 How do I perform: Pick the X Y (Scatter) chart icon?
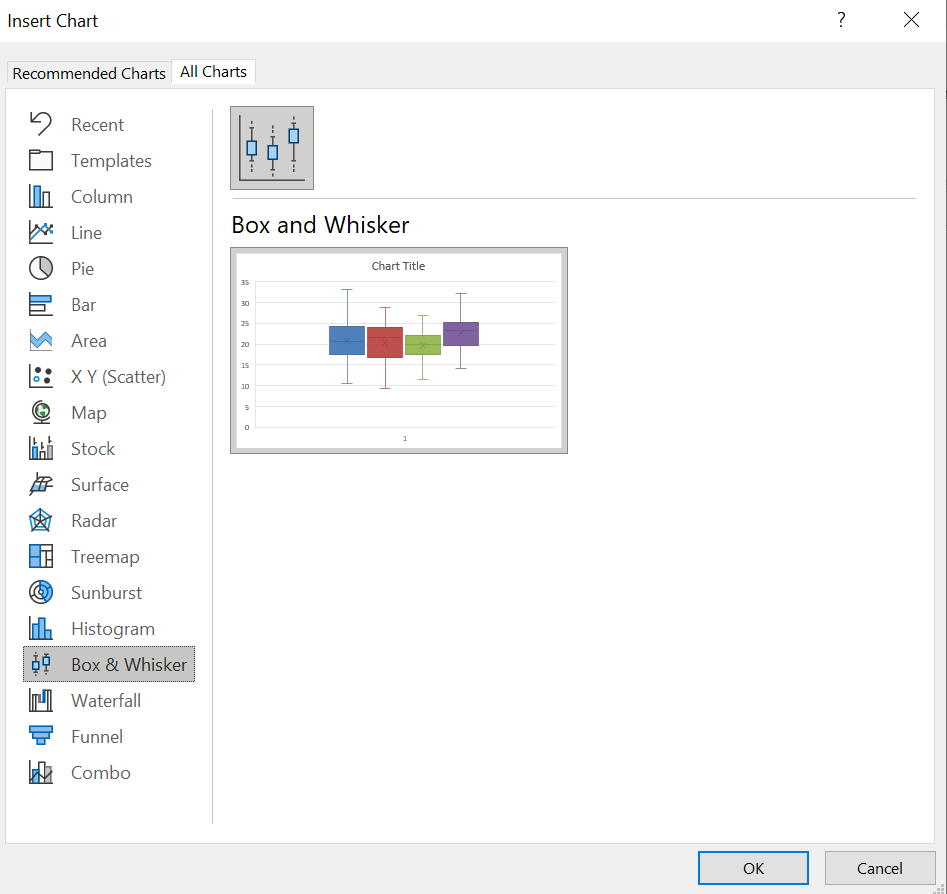tap(40, 377)
